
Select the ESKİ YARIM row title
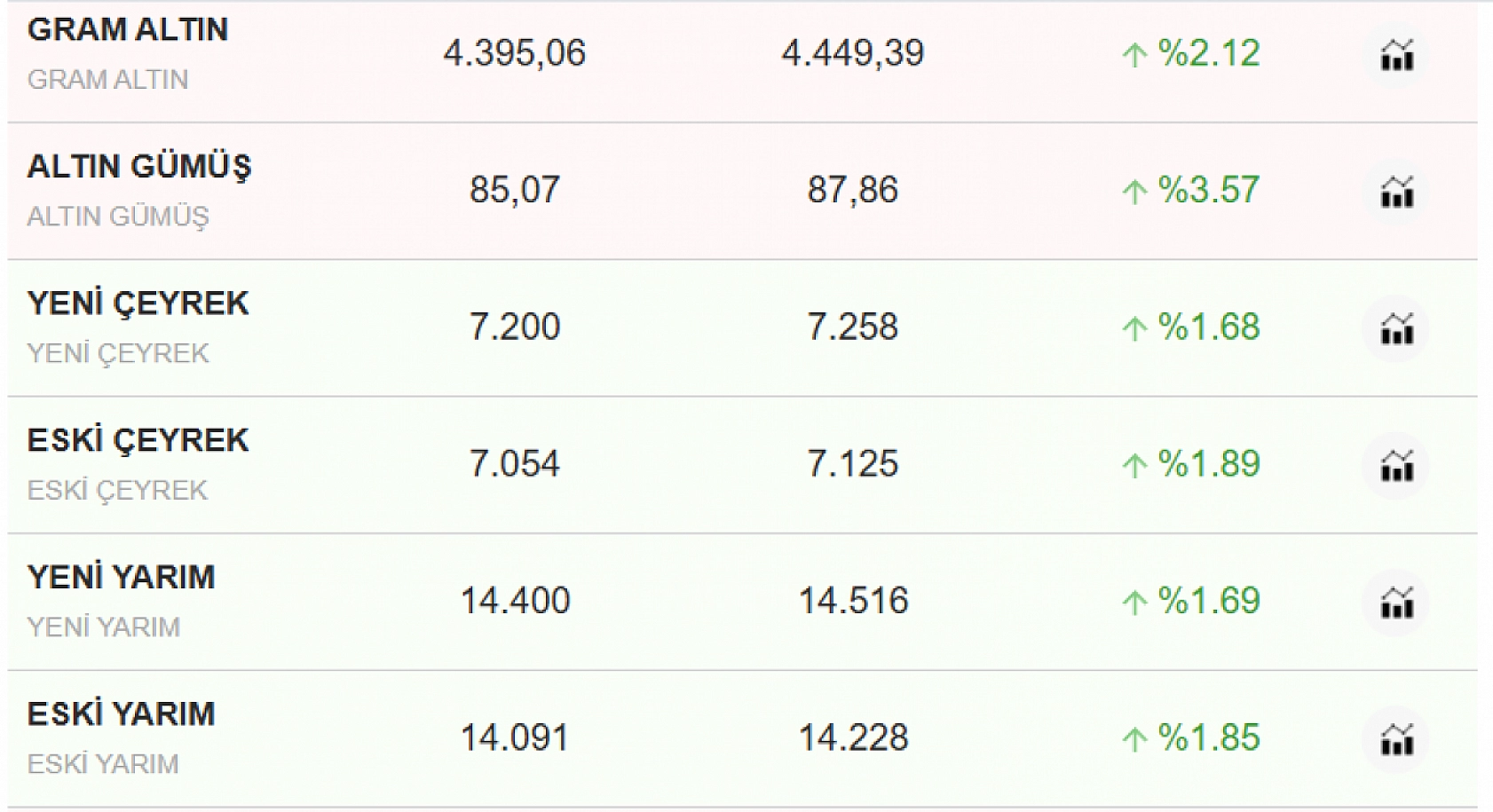121,714
